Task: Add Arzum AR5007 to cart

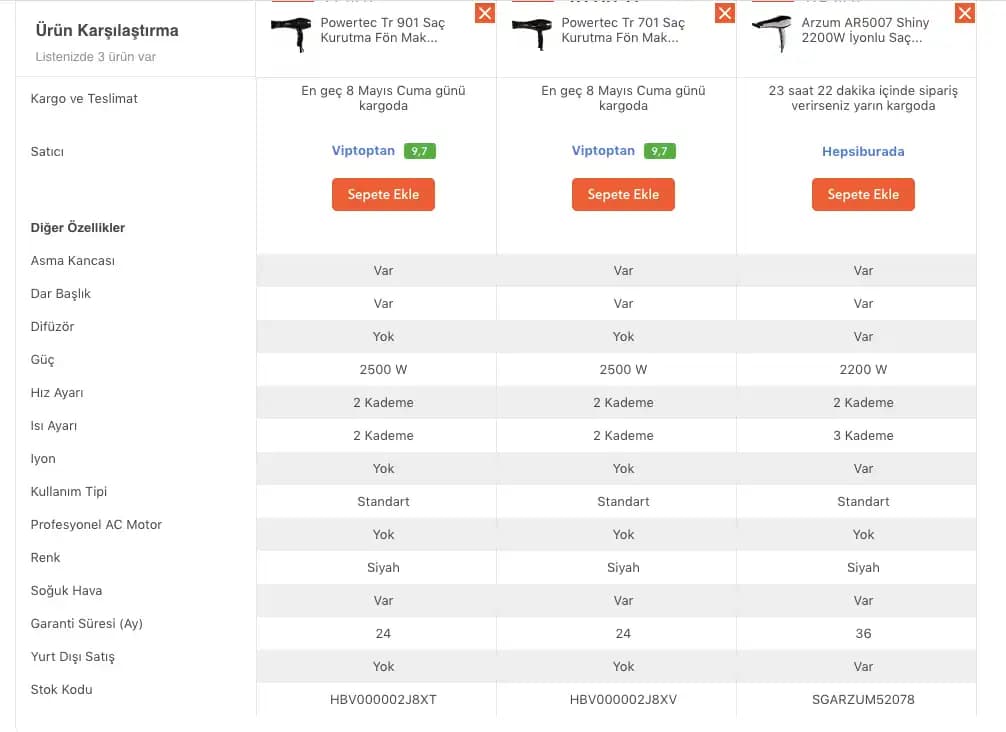Action: point(863,194)
